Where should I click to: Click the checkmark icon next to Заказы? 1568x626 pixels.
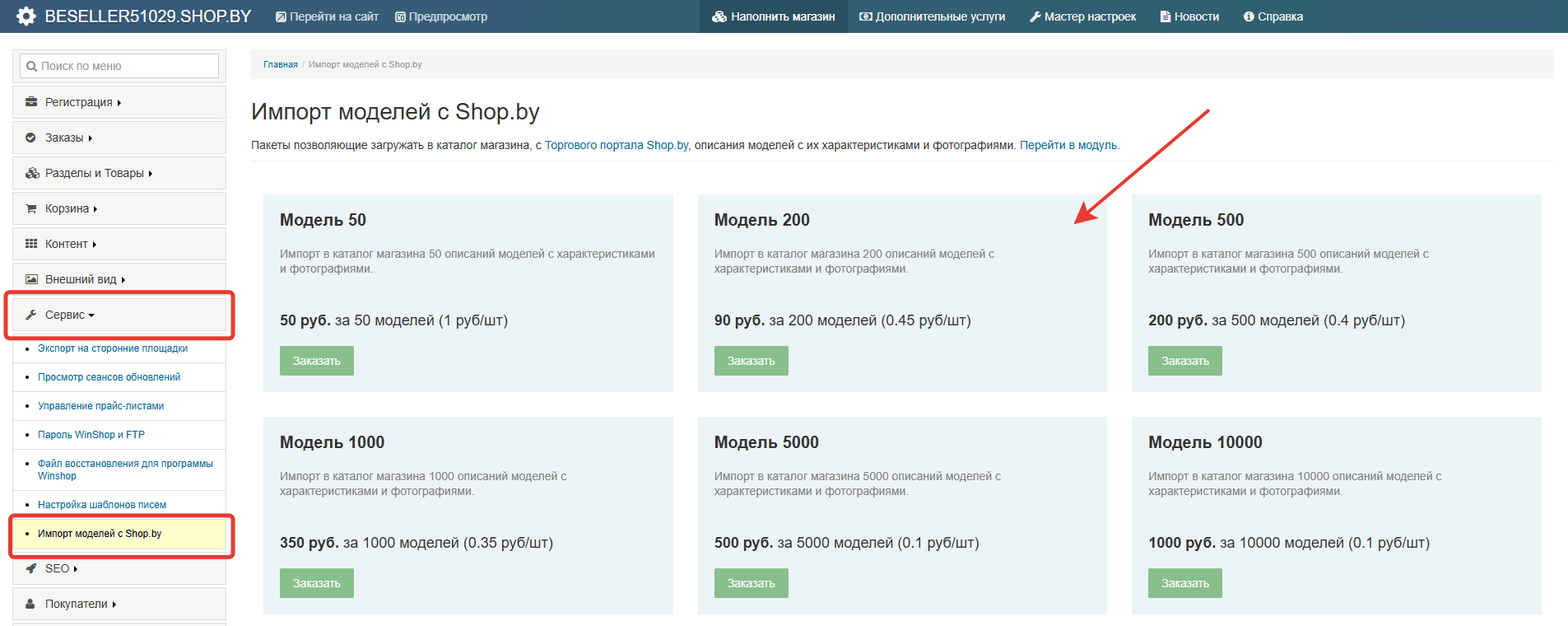31,138
